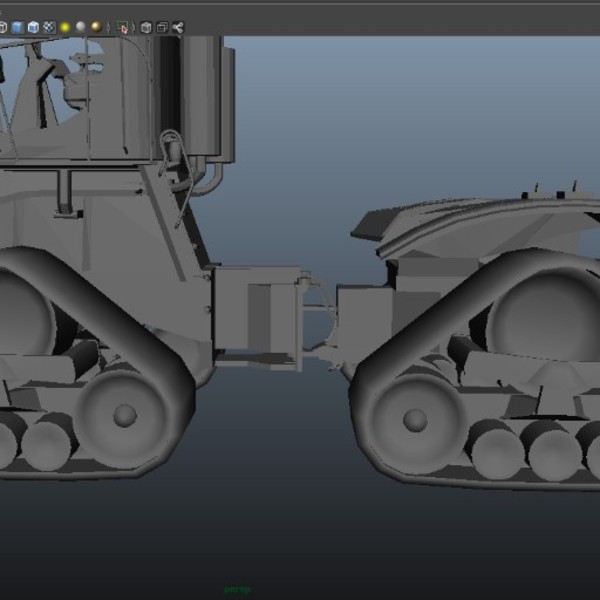
Task: Toggle textured display checker icon
Action: (49, 28)
